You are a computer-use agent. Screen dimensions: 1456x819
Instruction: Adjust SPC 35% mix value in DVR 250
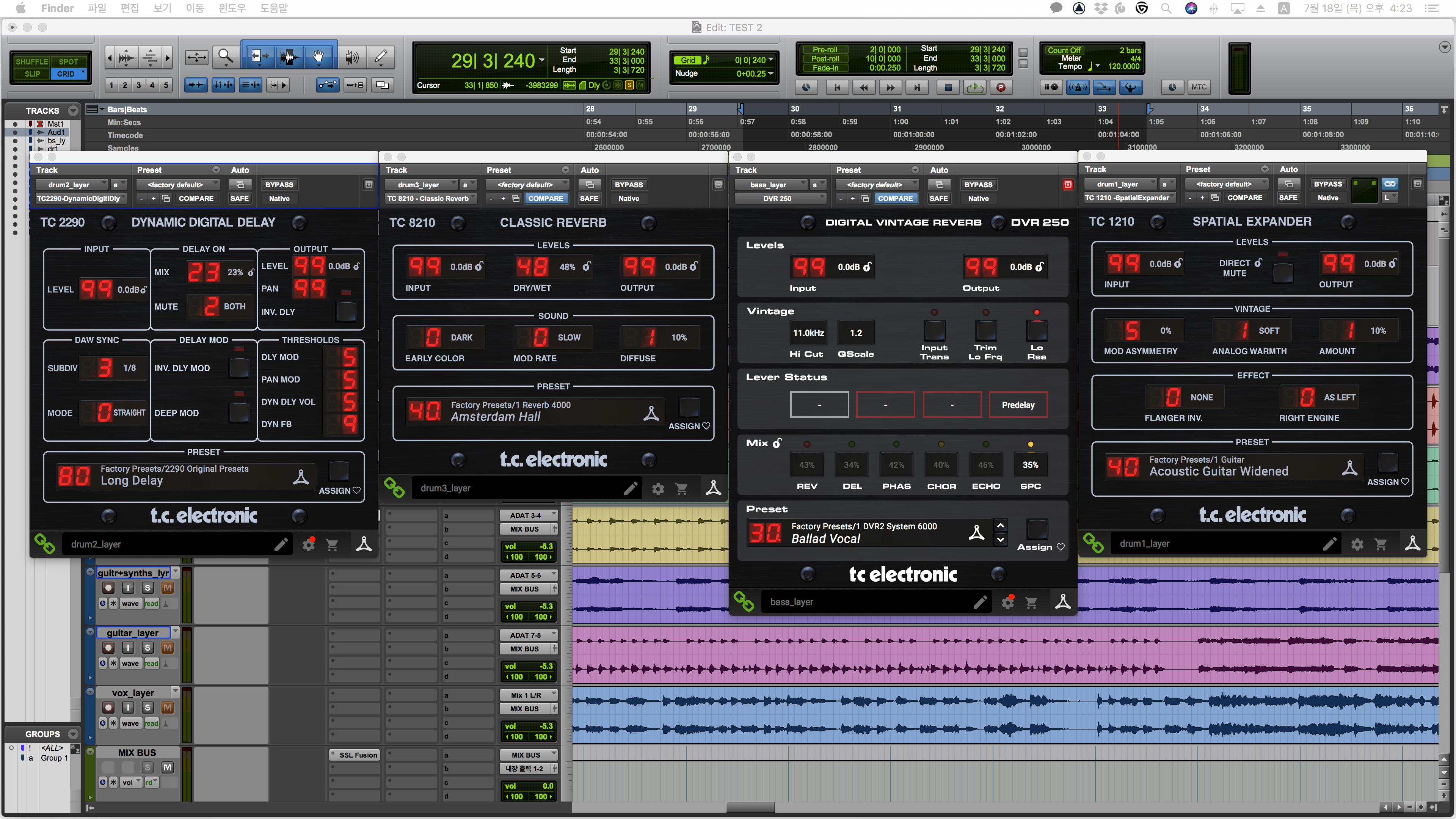1030,464
